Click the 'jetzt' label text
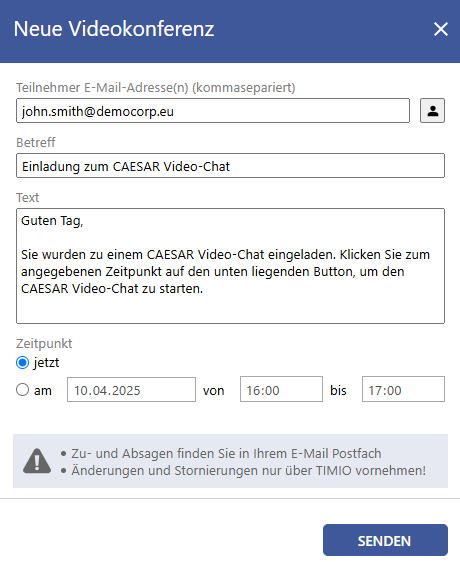 (x=46, y=363)
